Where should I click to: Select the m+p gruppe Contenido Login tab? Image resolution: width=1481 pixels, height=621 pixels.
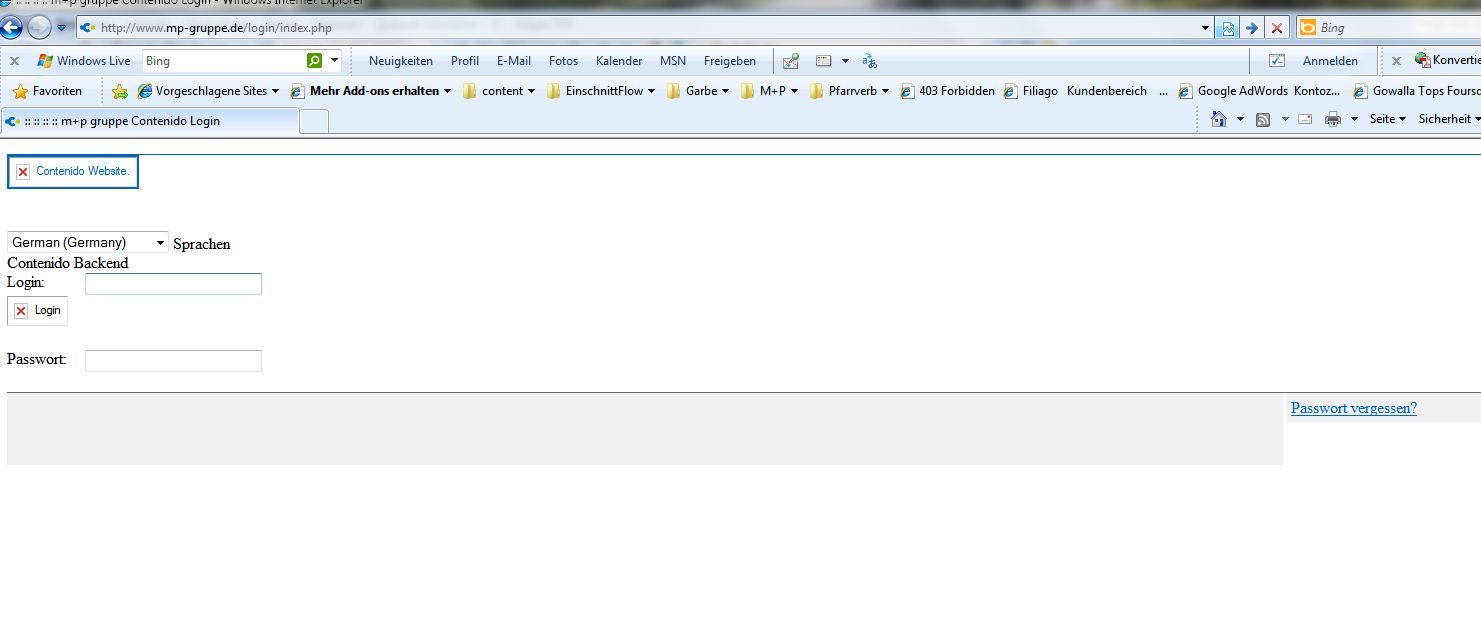pyautogui.click(x=150, y=121)
